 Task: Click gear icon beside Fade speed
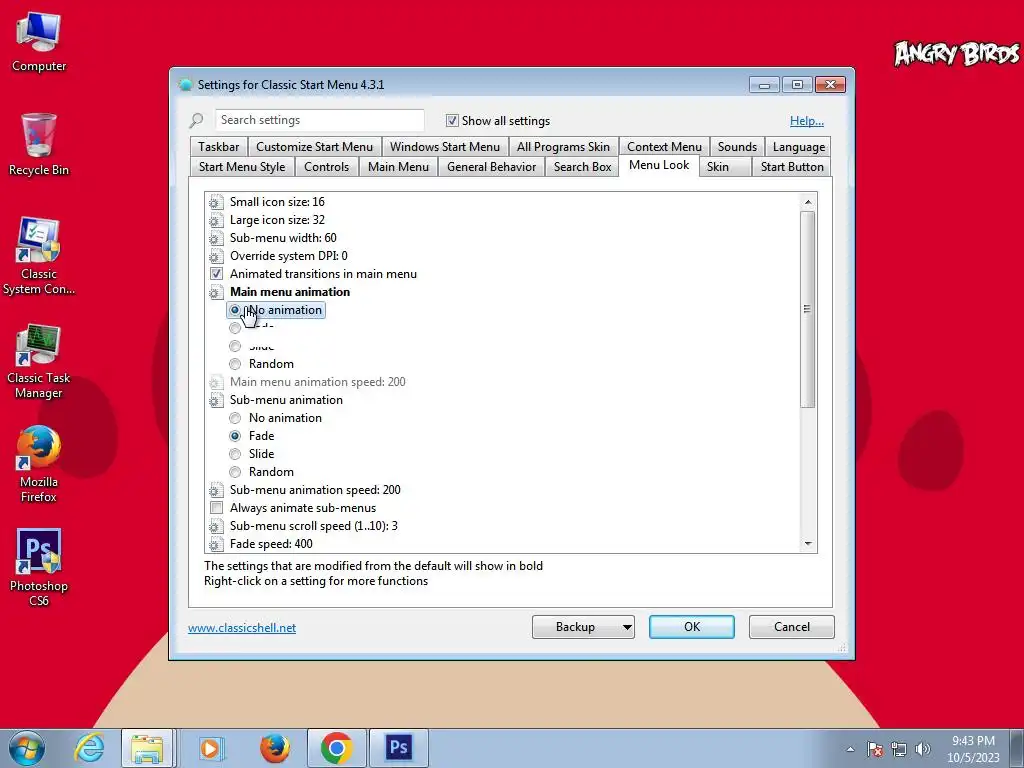[x=216, y=545]
